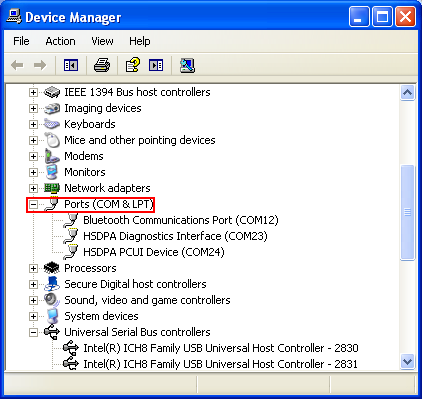
Task: Expand the Processors node
Action: (x=33, y=268)
